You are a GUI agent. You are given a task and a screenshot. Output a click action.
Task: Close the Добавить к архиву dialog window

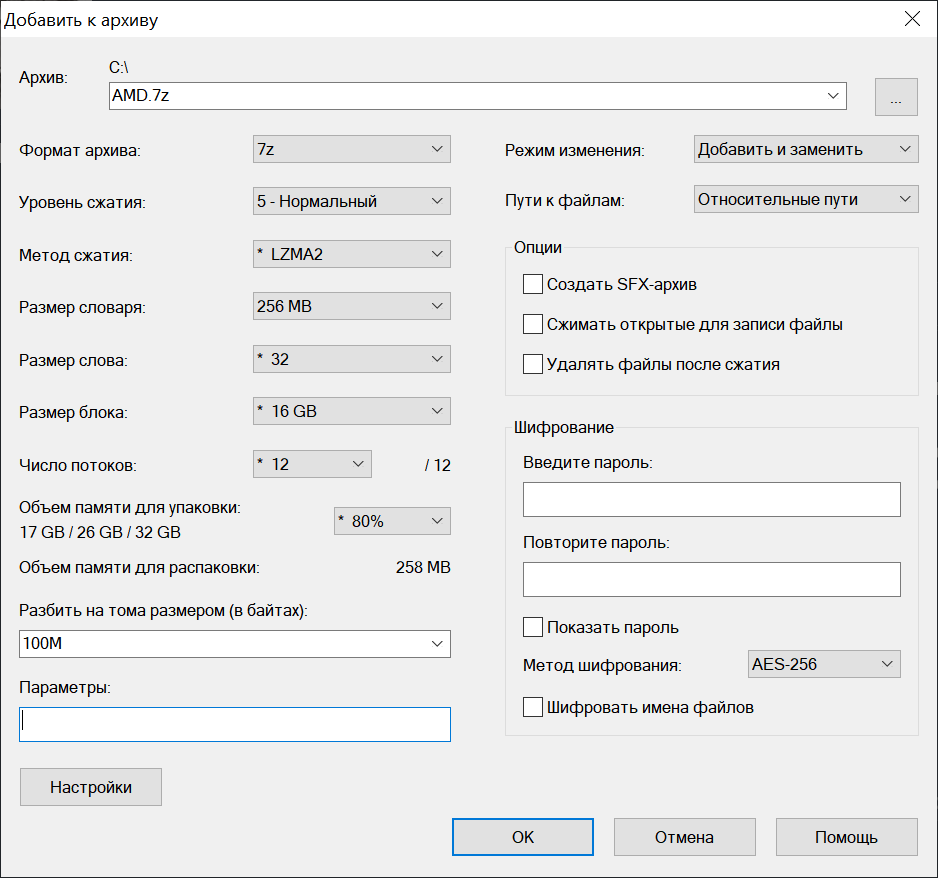[x=912, y=19]
